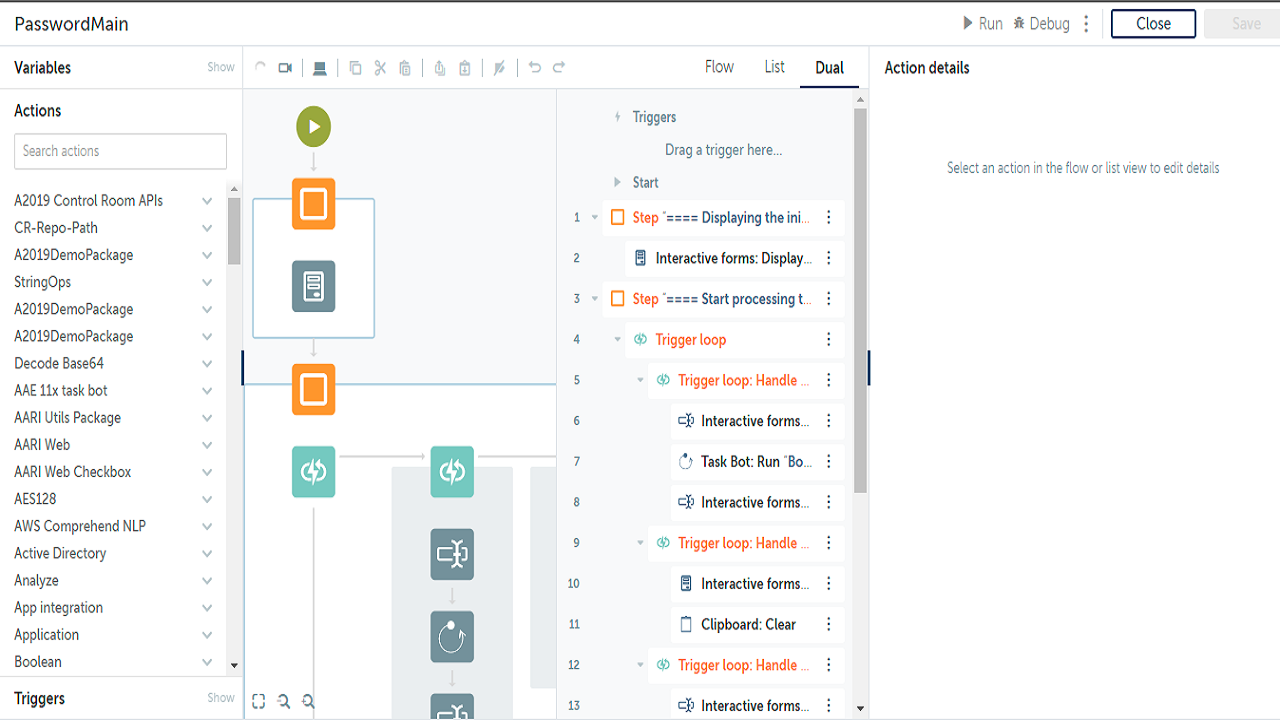The image size is (1280, 720).
Task: Show the Variables panel
Action: point(221,68)
